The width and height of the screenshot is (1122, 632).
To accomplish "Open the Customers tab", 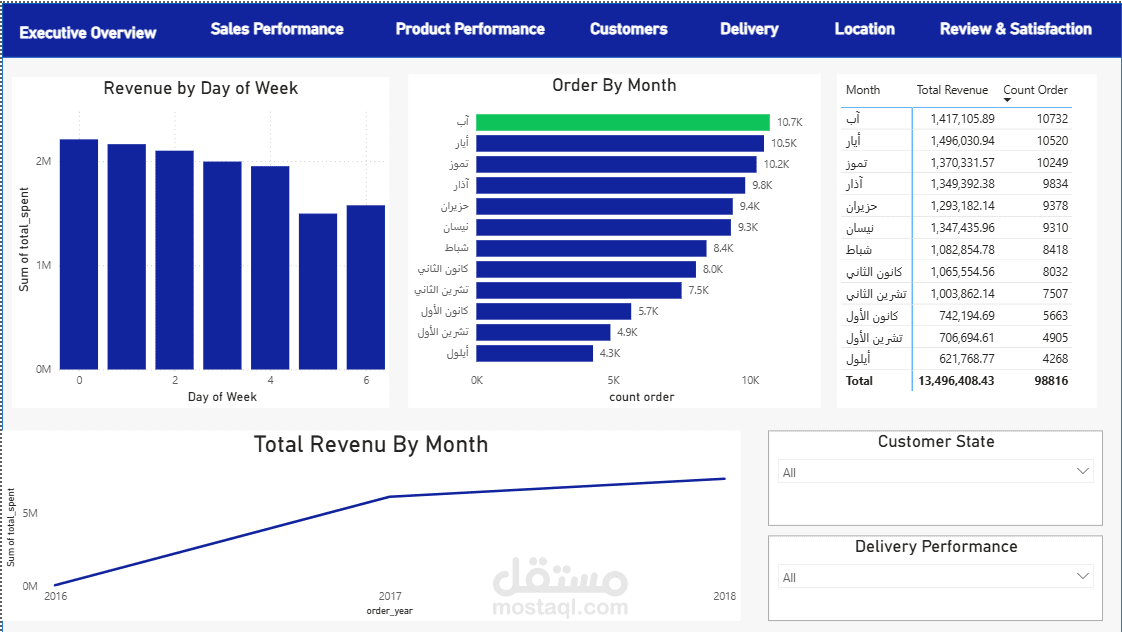I will pos(628,29).
